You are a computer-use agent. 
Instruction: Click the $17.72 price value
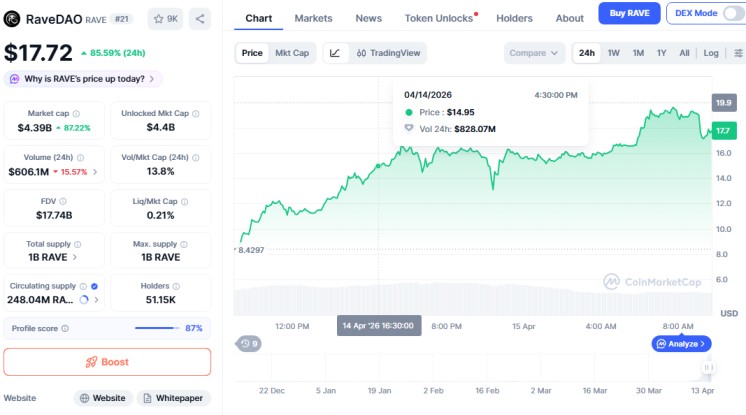38,53
